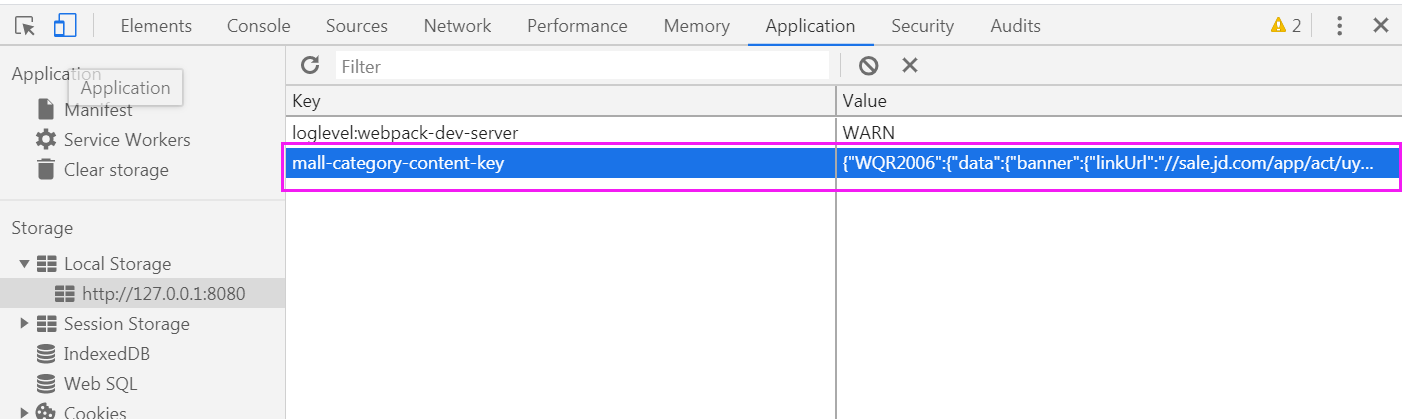Click the clear all circle-slash icon
This screenshot has height=419, width=1402.
coord(868,66)
